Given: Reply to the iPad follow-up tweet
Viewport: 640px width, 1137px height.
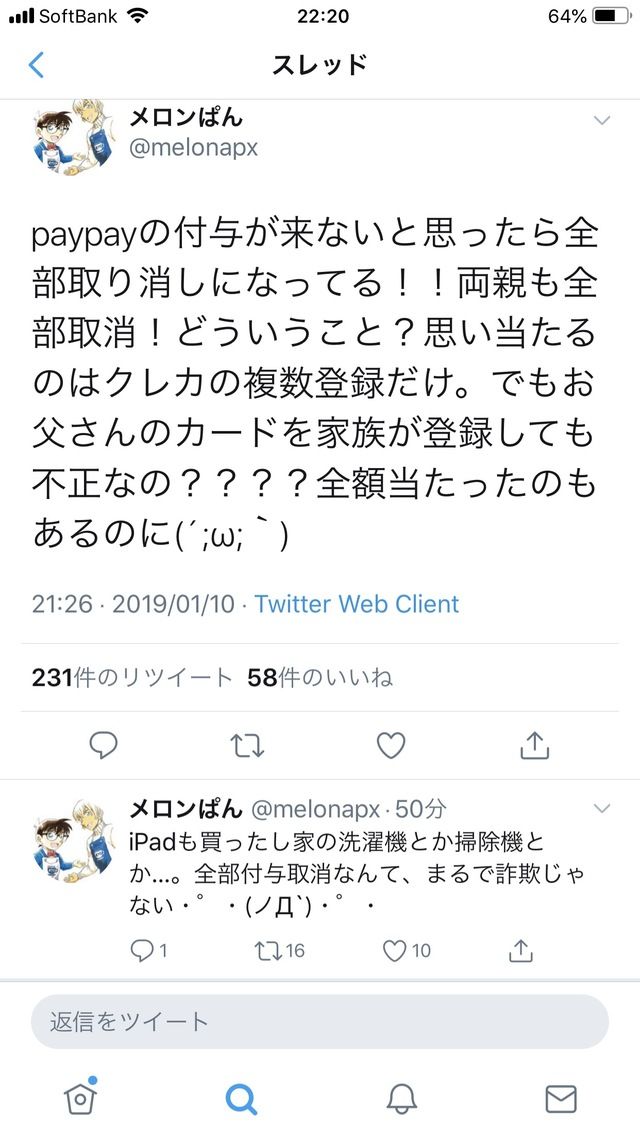Looking at the screenshot, I should coord(149,951).
